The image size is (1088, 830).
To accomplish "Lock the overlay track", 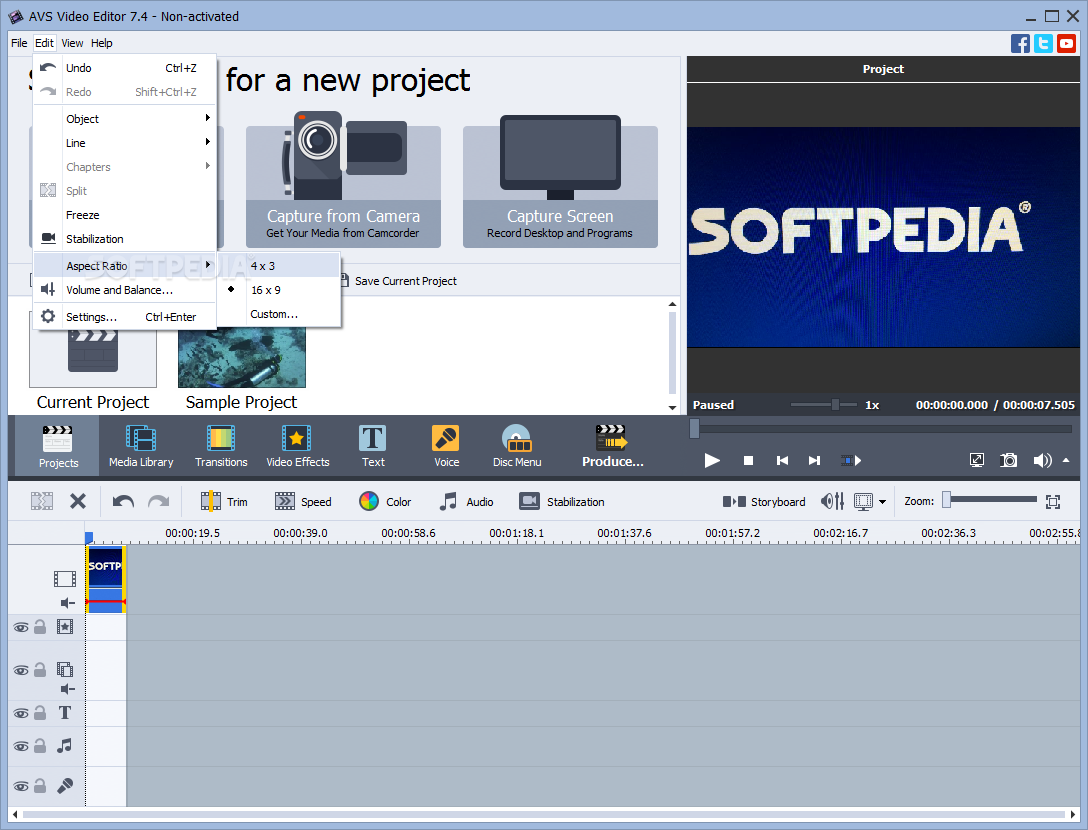I will [x=40, y=670].
